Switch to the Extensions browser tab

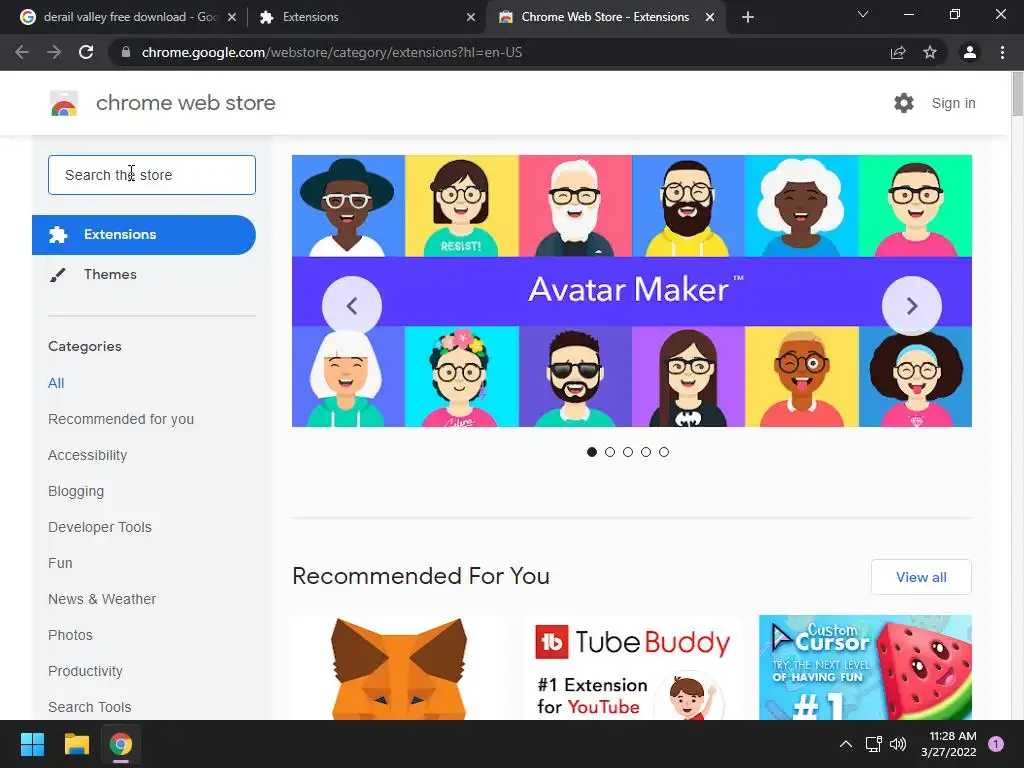coord(366,18)
